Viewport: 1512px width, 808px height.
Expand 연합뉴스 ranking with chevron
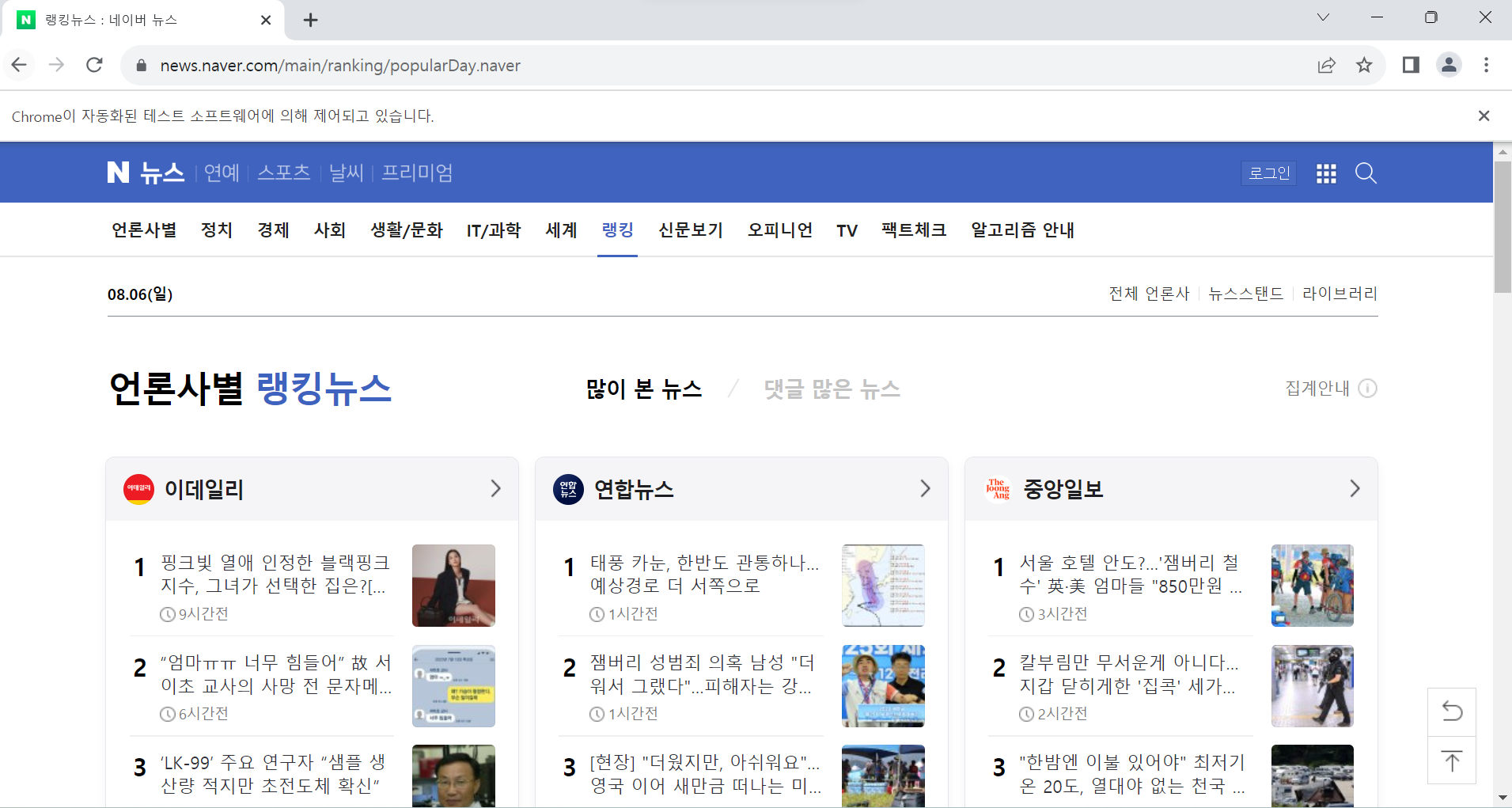point(925,488)
